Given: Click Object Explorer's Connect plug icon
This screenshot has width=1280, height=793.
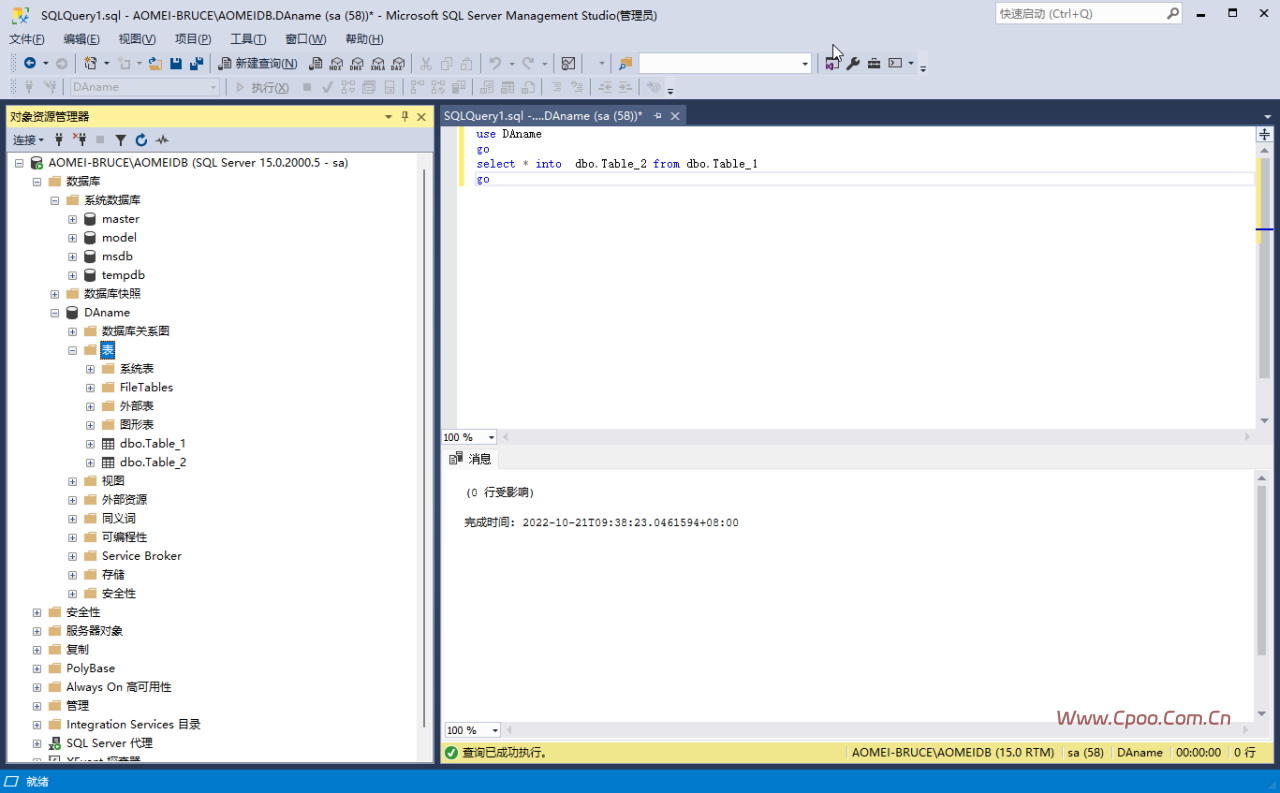Looking at the screenshot, I should [59, 140].
